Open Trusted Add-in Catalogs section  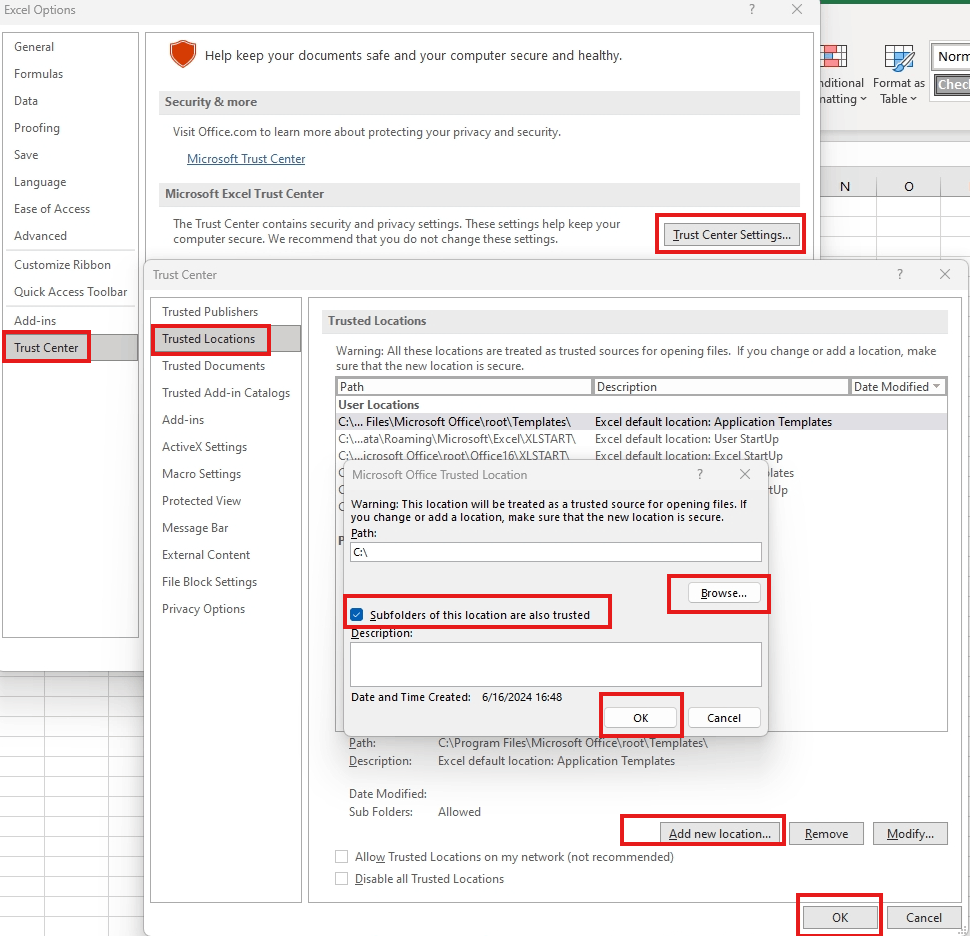click(226, 393)
